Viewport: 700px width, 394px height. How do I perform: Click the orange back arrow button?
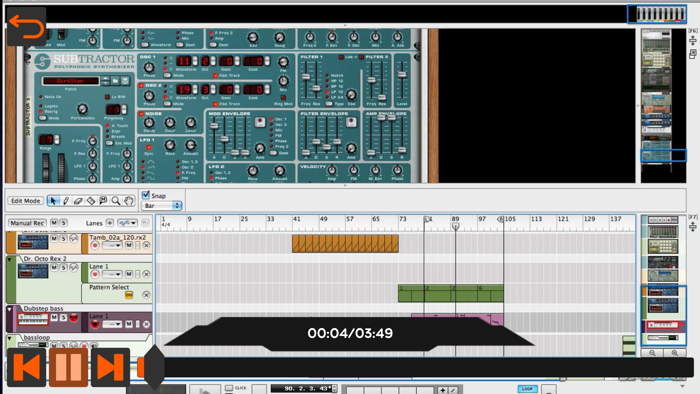pos(26,26)
